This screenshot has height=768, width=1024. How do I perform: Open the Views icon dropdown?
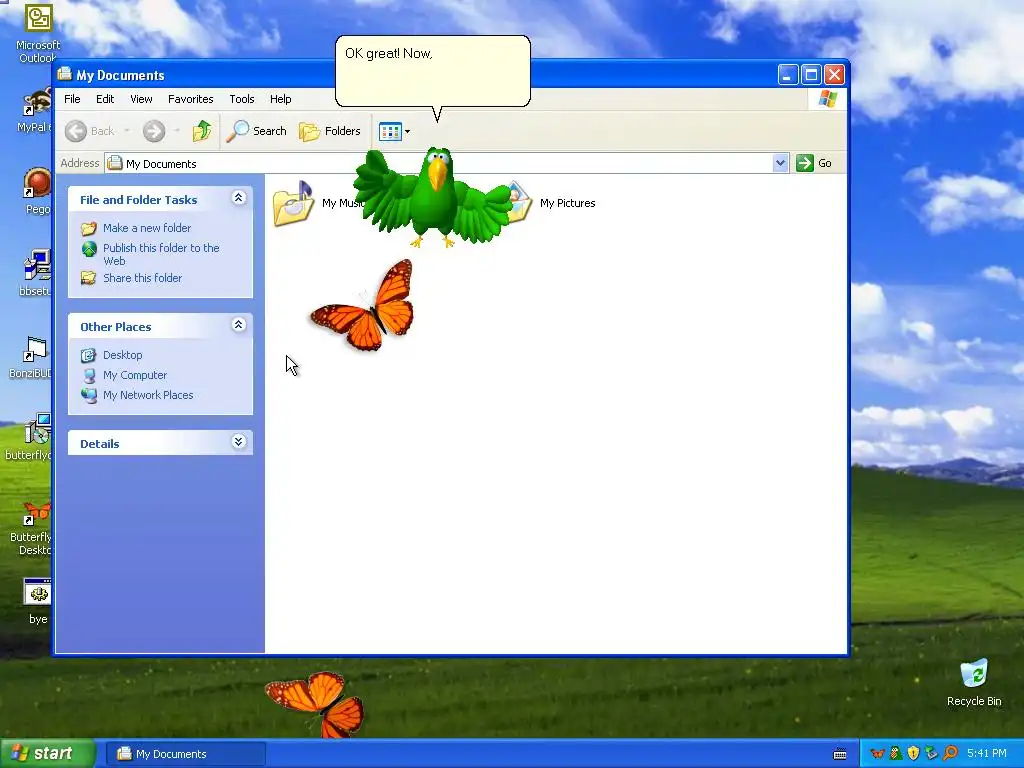click(x=394, y=131)
